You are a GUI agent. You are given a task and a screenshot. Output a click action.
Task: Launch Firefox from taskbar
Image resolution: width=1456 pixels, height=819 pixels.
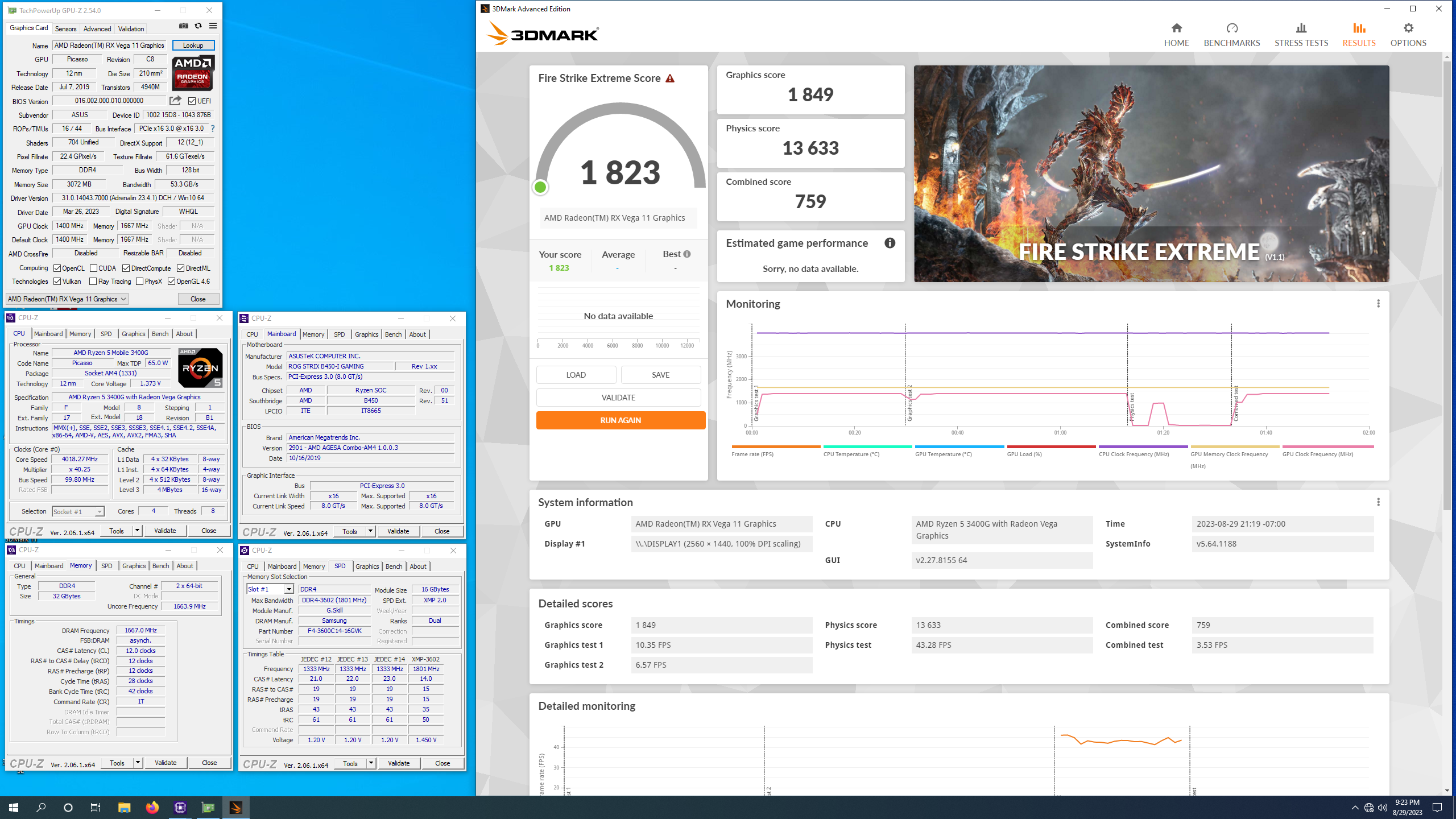[x=152, y=808]
